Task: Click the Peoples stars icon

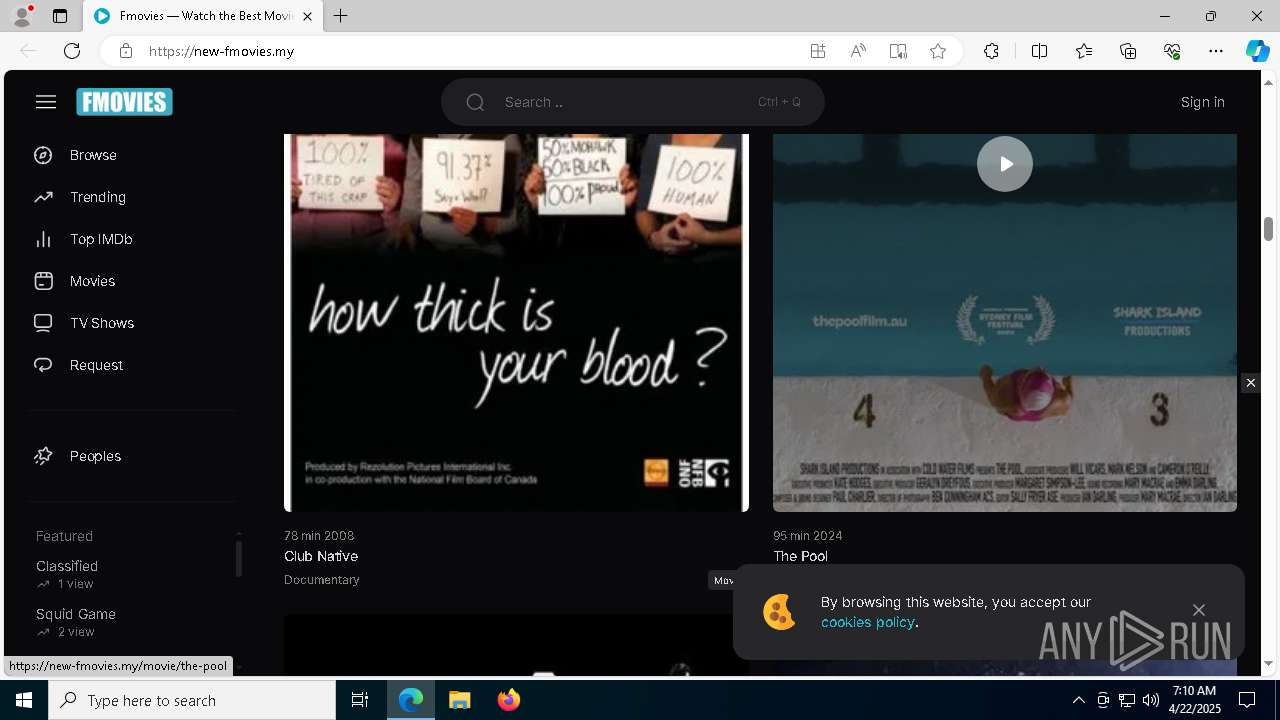Action: pos(43,456)
